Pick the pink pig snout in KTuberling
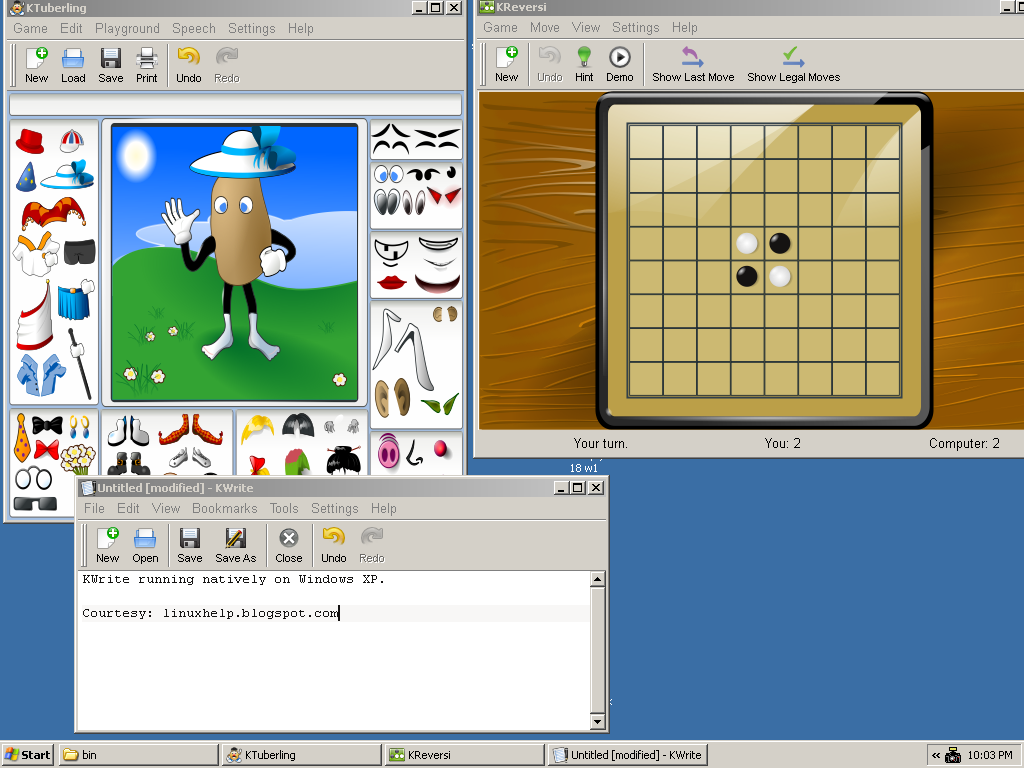The height and width of the screenshot is (768, 1024). click(x=389, y=451)
